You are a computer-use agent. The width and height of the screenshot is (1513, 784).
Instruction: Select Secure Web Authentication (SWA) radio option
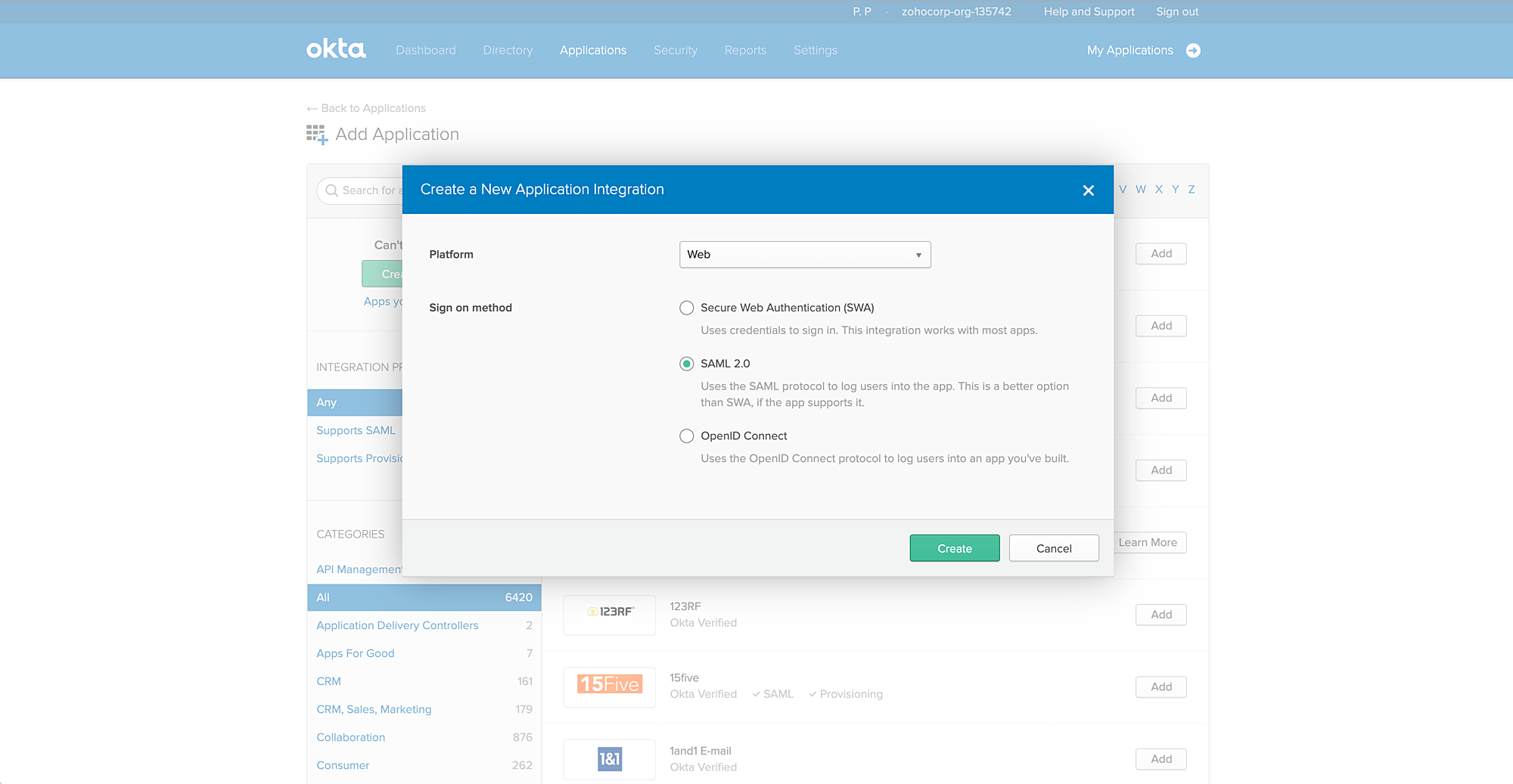tap(686, 308)
